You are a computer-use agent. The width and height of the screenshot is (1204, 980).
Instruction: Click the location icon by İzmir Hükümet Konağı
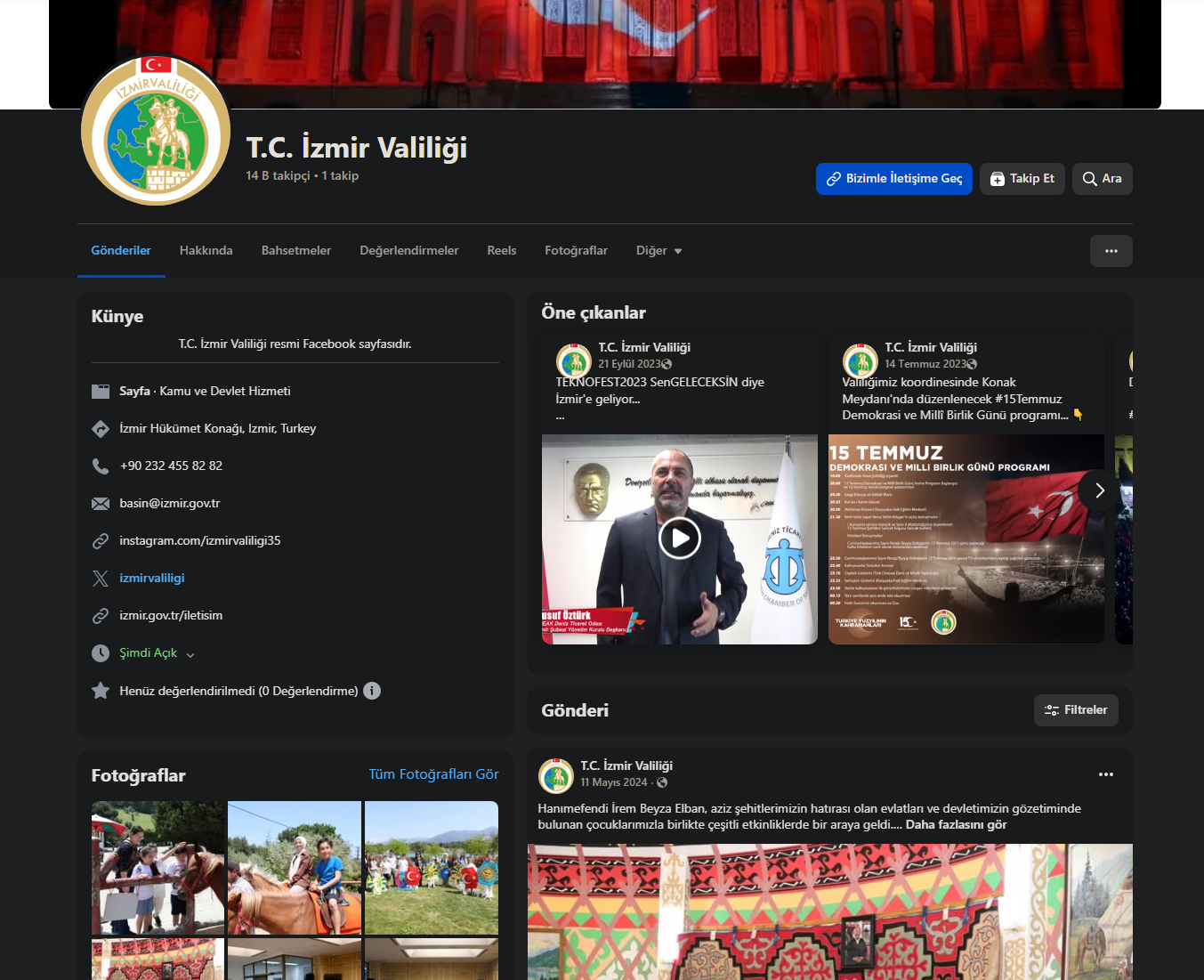(101, 429)
